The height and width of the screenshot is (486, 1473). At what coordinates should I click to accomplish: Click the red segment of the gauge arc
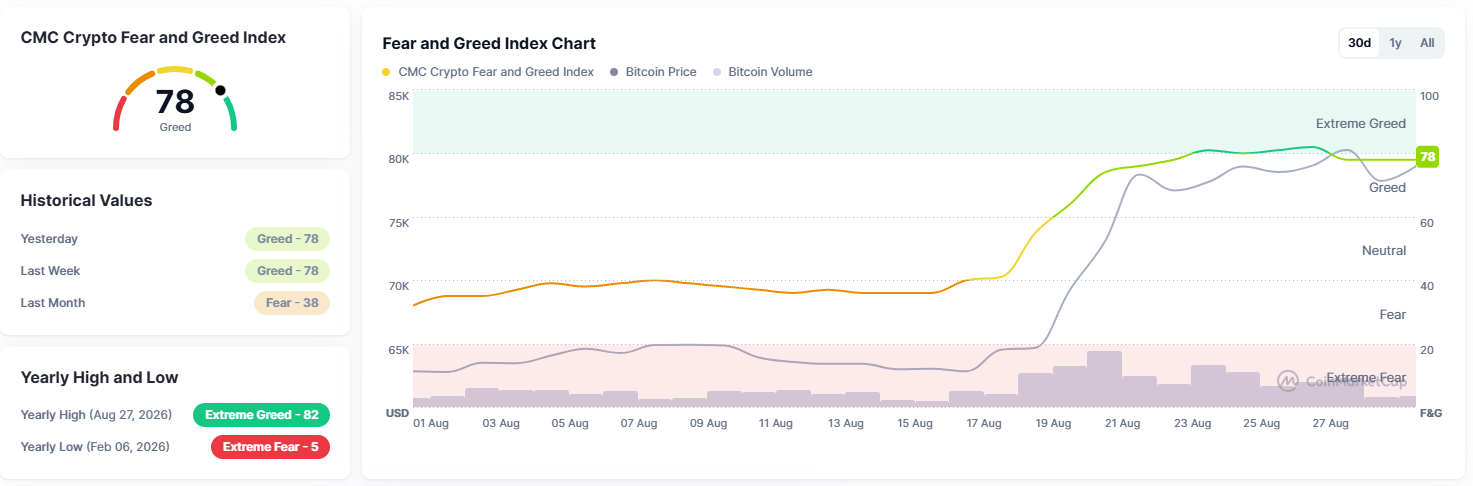pyautogui.click(x=119, y=113)
